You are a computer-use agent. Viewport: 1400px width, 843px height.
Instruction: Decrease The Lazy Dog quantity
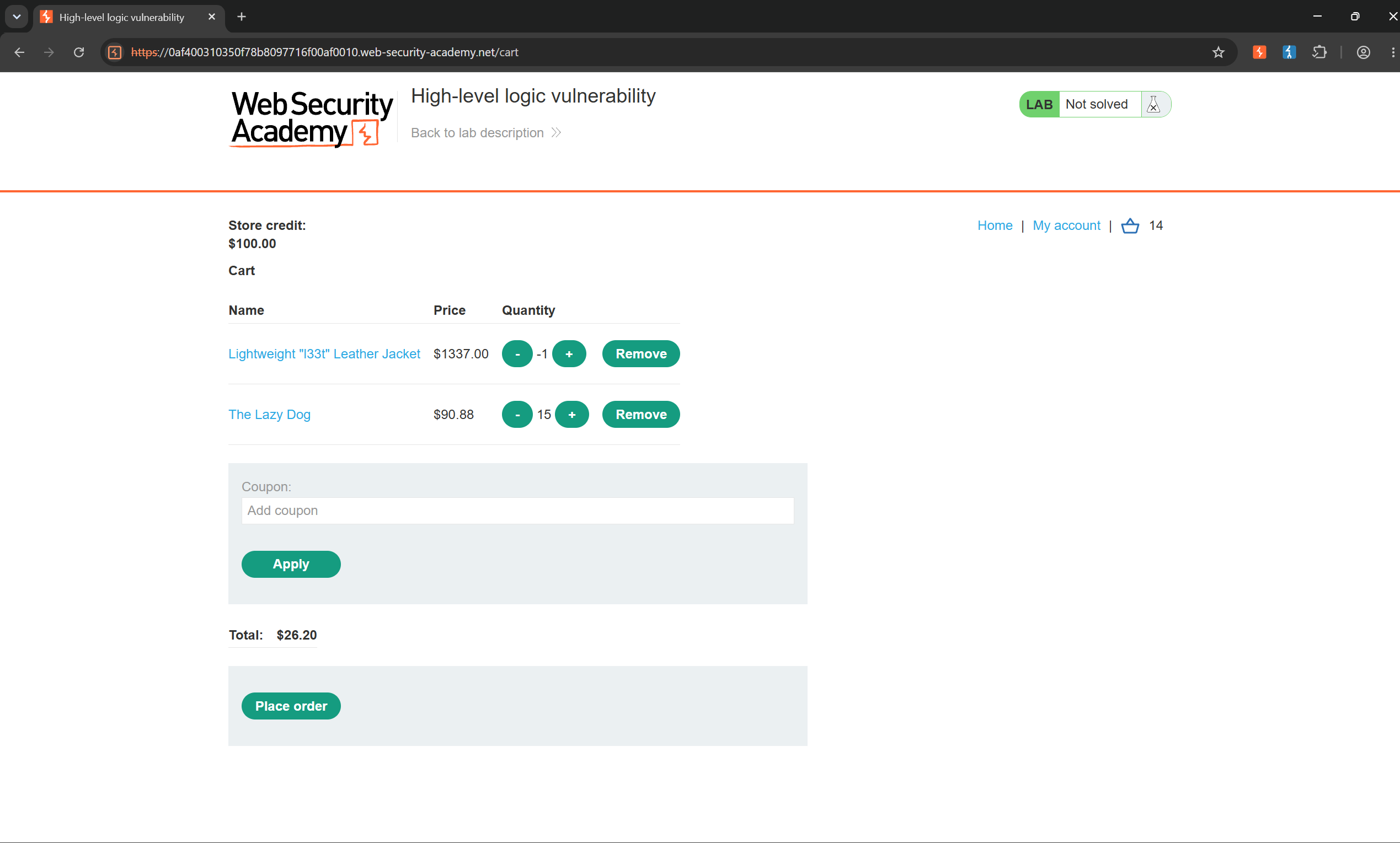coord(517,415)
